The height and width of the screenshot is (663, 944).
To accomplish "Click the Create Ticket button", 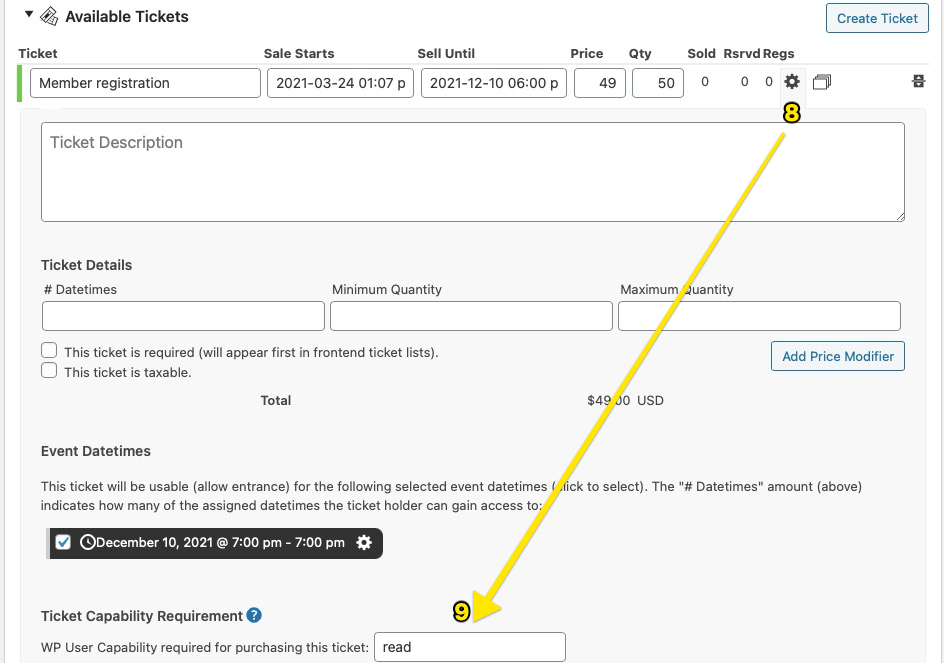I will tap(877, 18).
